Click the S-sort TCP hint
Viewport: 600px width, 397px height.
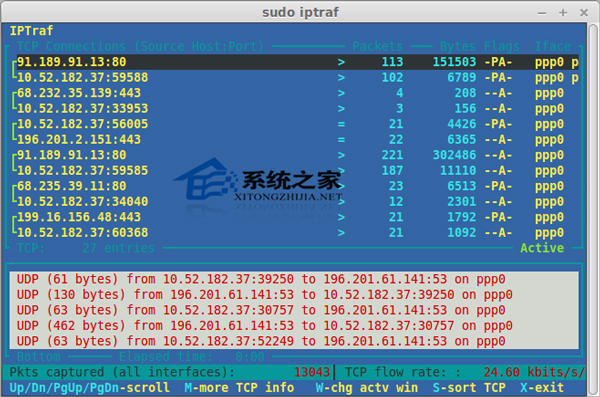pyautogui.click(x=469, y=388)
